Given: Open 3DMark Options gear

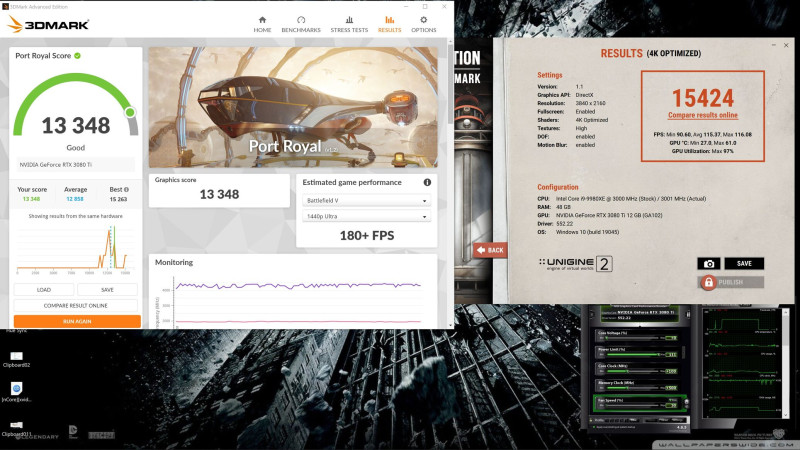Looking at the screenshot, I should coord(423,24).
